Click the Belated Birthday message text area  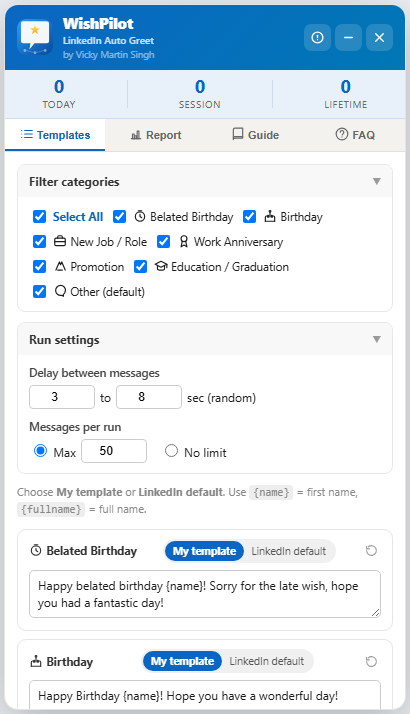click(x=205, y=594)
